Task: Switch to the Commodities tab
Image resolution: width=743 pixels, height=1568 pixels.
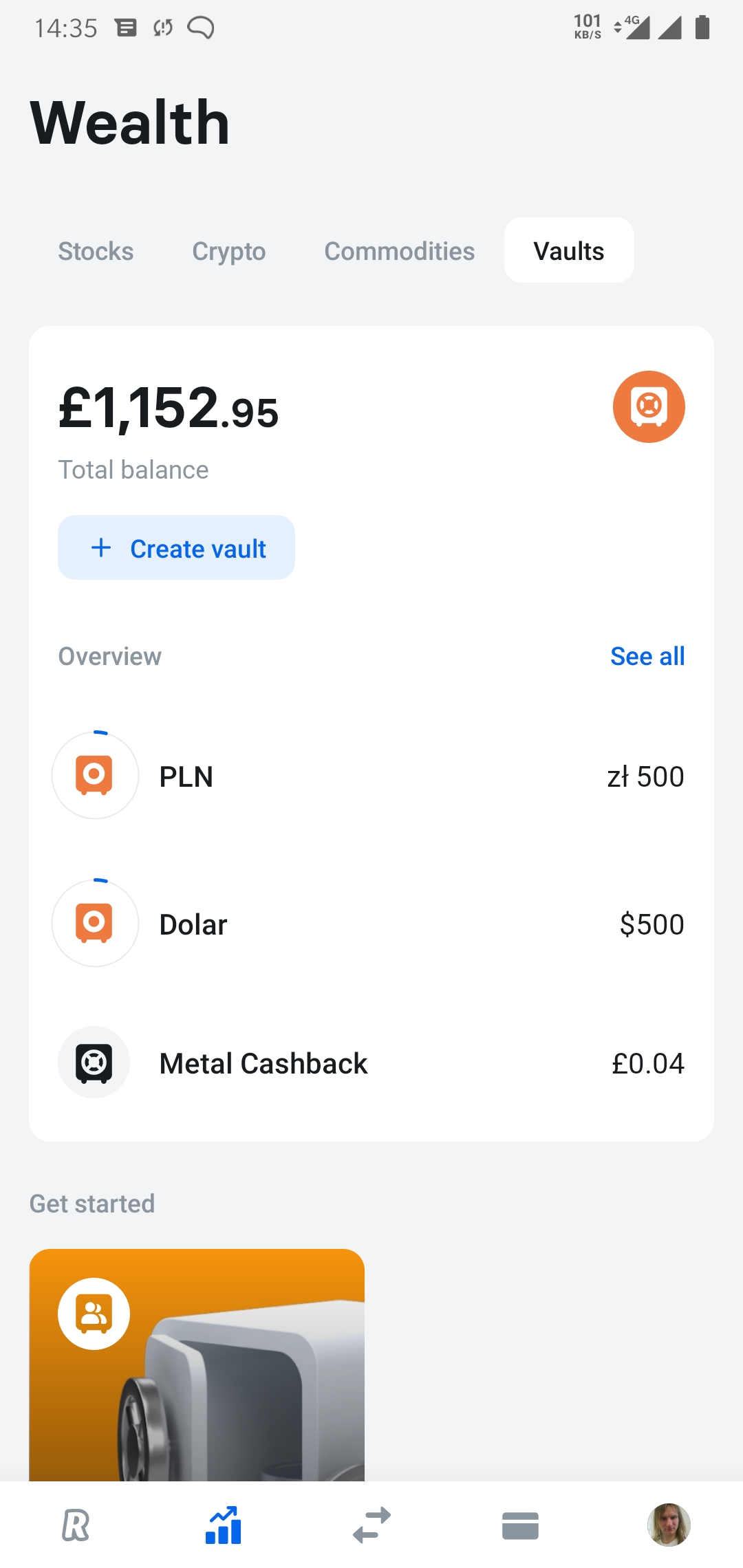Action: click(x=399, y=251)
